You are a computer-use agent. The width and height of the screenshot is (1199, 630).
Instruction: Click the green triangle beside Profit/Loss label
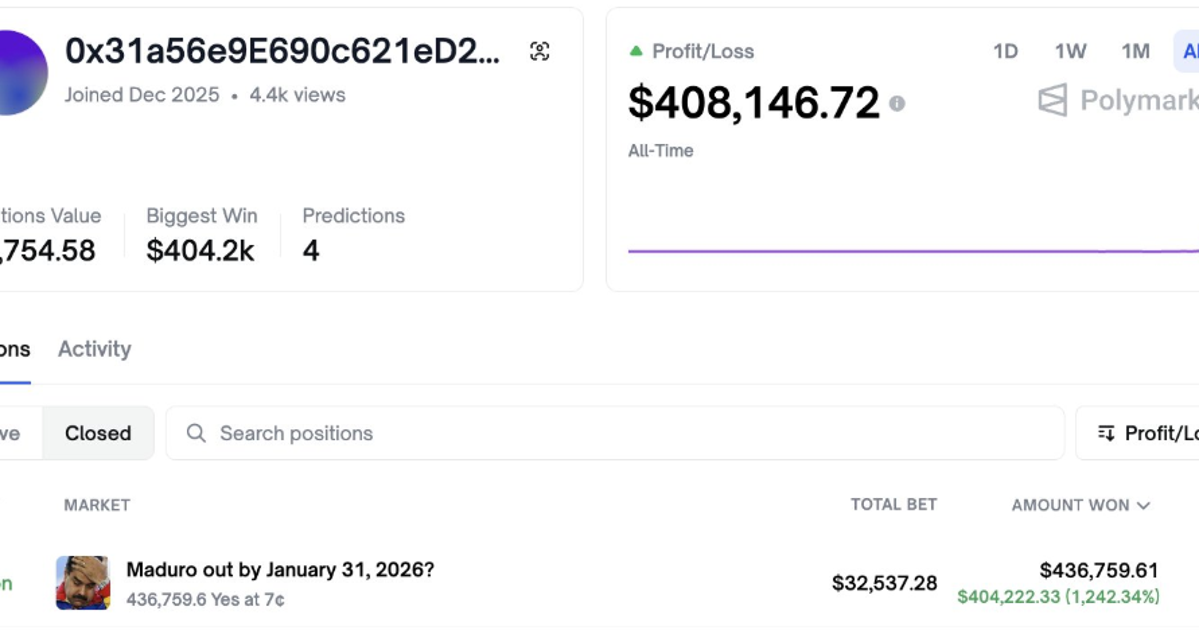(x=636, y=51)
